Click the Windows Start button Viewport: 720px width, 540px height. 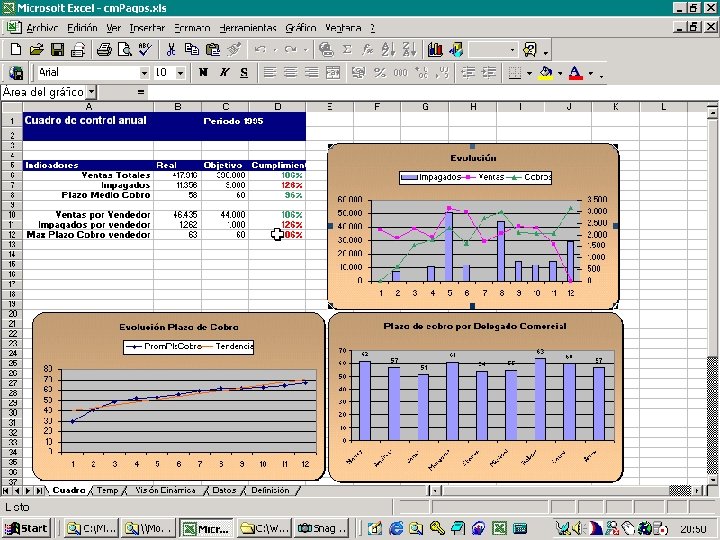26,528
